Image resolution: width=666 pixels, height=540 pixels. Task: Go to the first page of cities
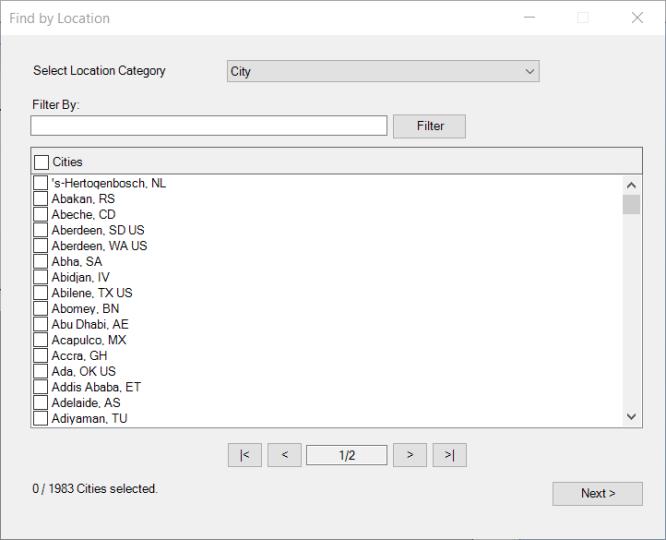(x=245, y=455)
